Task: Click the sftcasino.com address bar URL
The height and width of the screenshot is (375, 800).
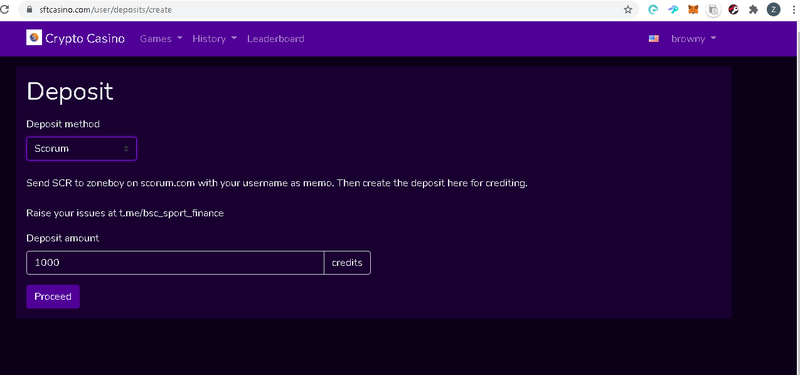Action: (x=106, y=10)
